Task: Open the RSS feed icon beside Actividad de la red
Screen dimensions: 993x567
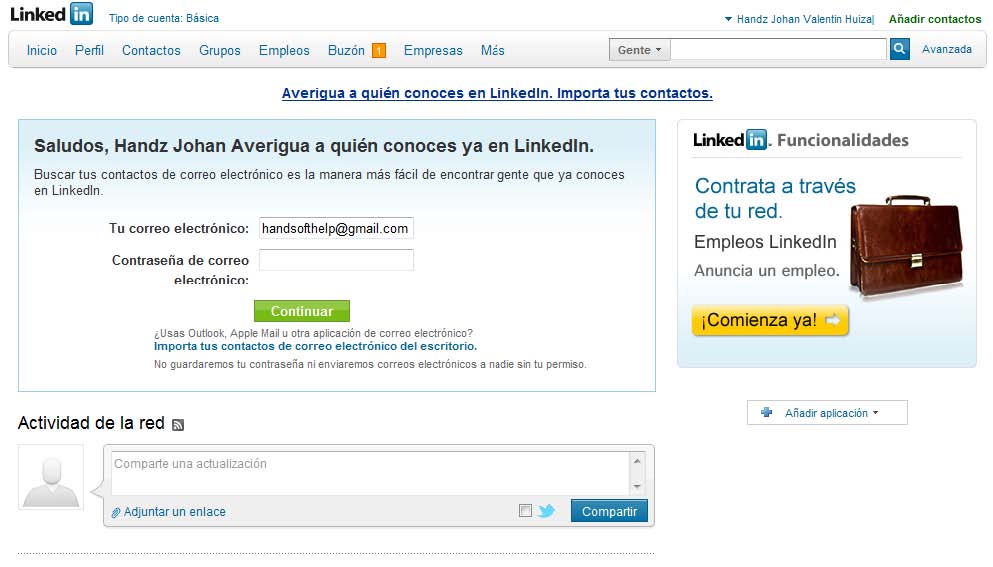Action: [x=178, y=425]
